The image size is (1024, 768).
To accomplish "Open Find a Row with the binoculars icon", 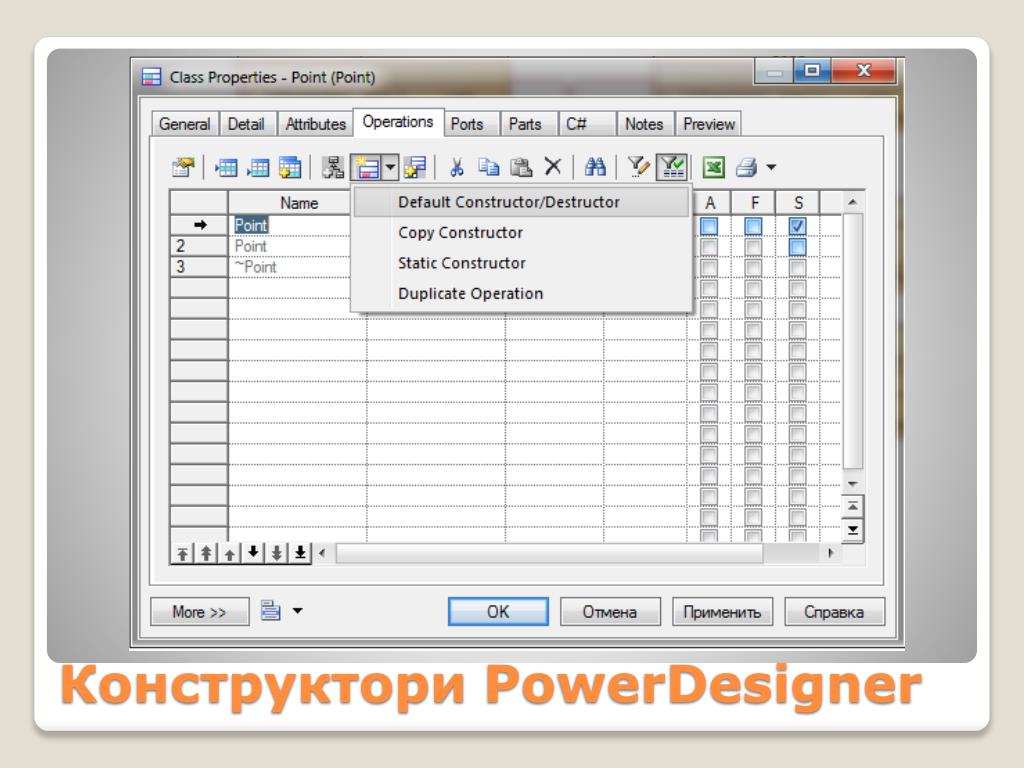I will (x=595, y=168).
